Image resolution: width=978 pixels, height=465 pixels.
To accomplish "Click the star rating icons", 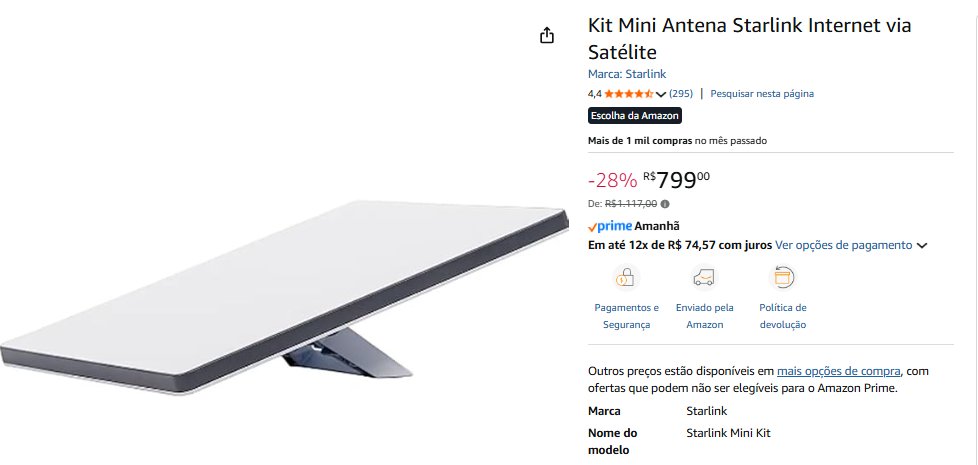I will click(x=628, y=94).
